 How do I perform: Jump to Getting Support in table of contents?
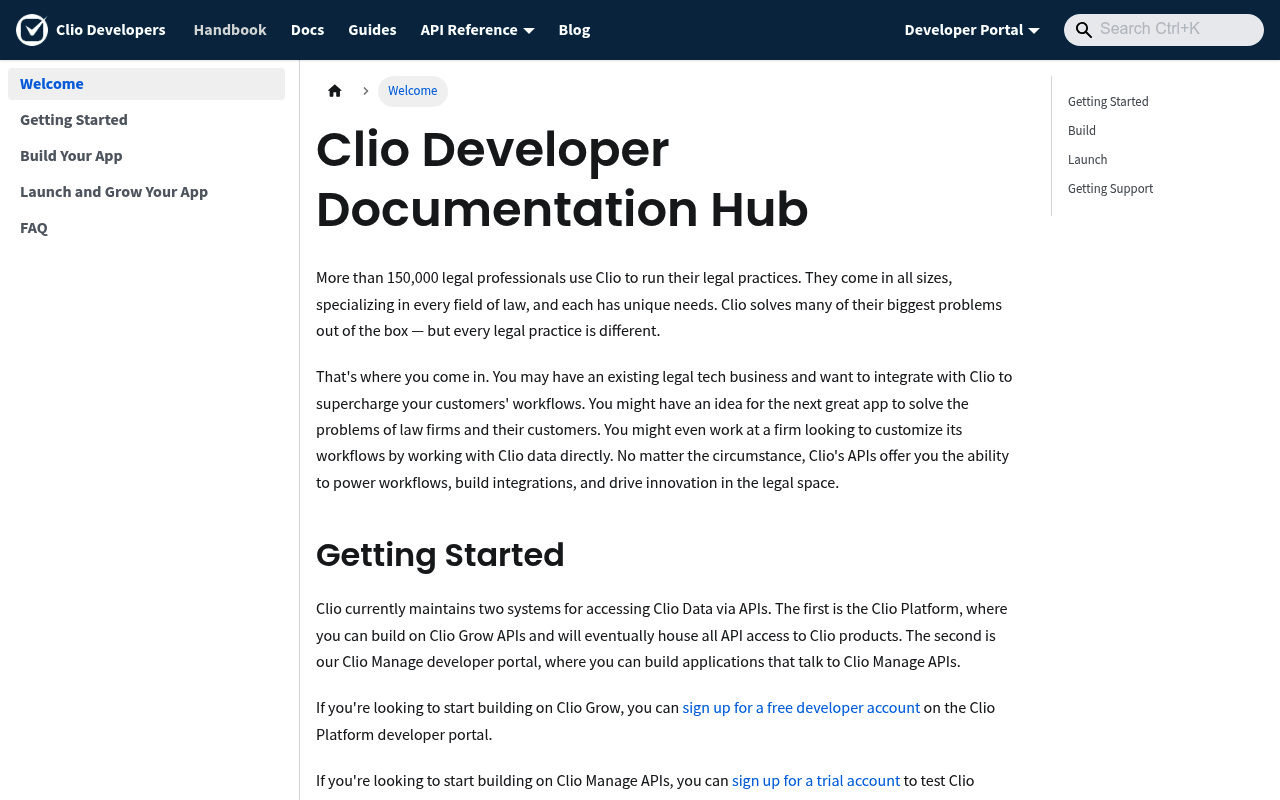pos(1110,189)
